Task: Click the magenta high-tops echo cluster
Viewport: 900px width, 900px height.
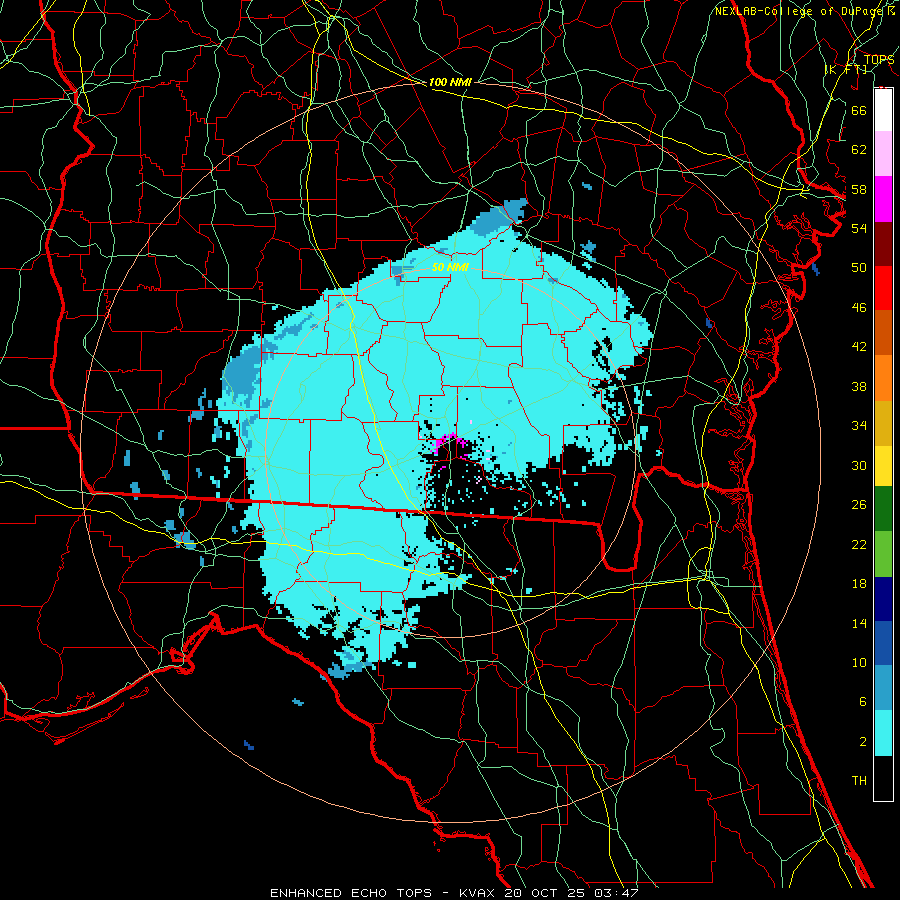Action: pos(450,444)
